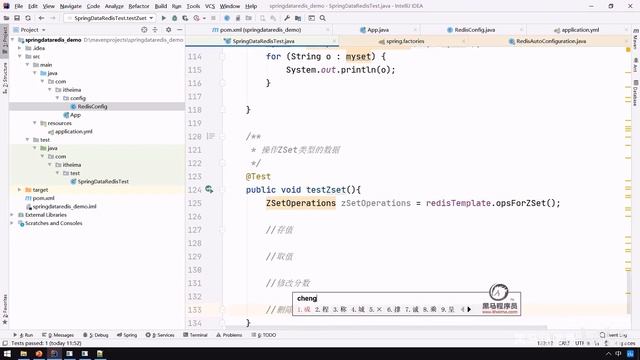Toggle the Favorites side panel

coord(4,309)
